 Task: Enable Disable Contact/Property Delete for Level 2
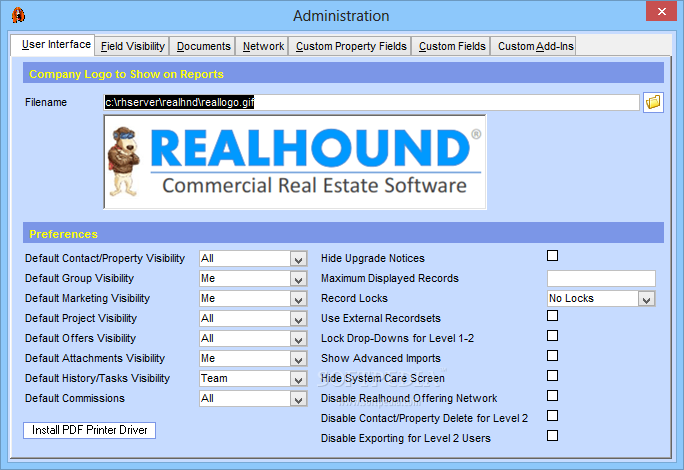(552, 415)
